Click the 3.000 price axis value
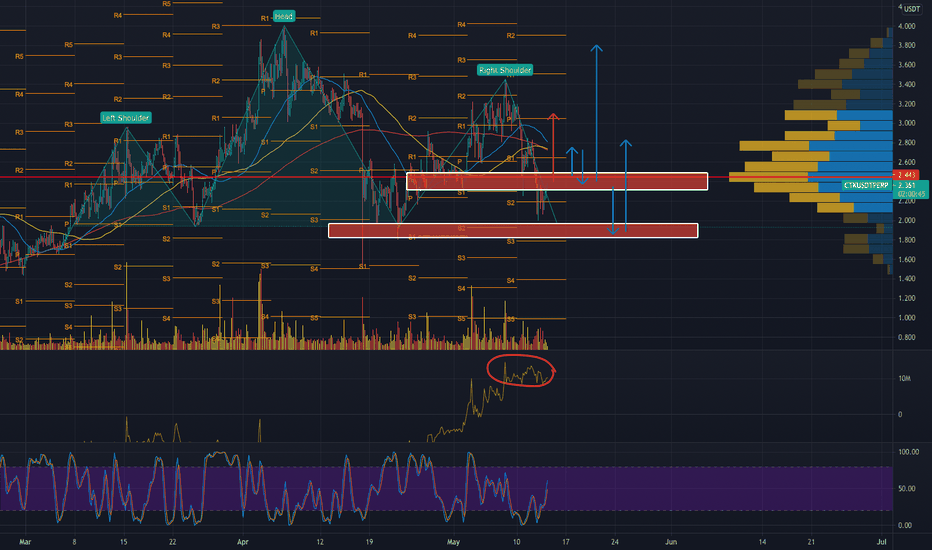 click(906, 123)
